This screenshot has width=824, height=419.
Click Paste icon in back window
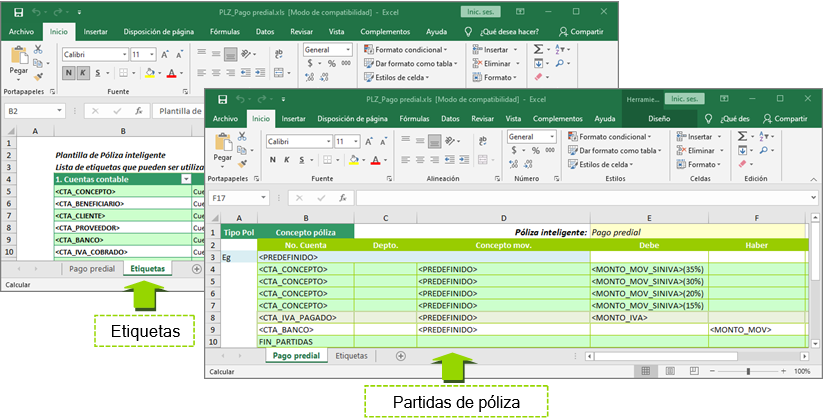[19, 55]
